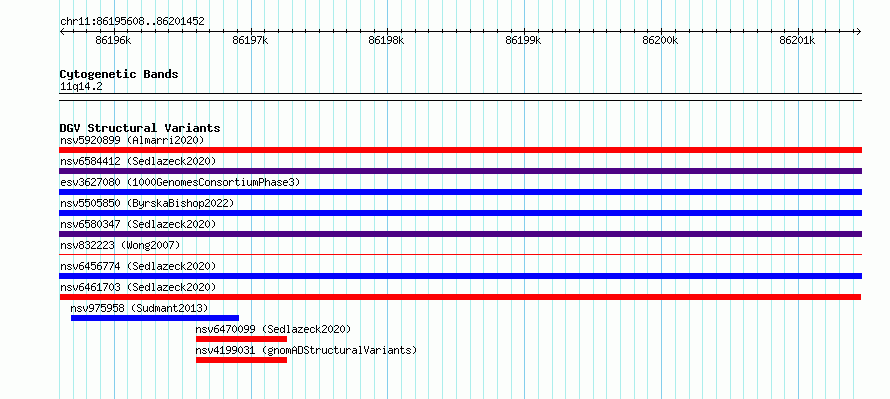This screenshot has width=890, height=399.
Task: Open esv3627080 (1000GenomesConsortiumPhase3) label
Action: 180,182
